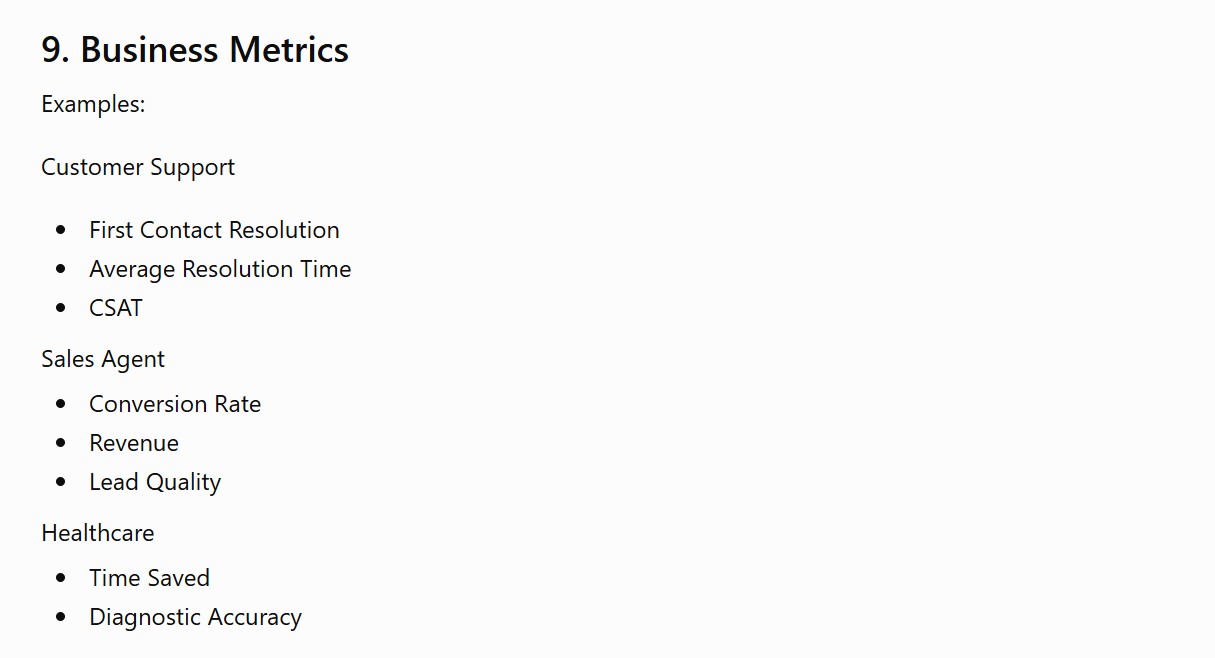Click the '9. Business Metrics' heading
1215x658 pixels.
[x=195, y=49]
